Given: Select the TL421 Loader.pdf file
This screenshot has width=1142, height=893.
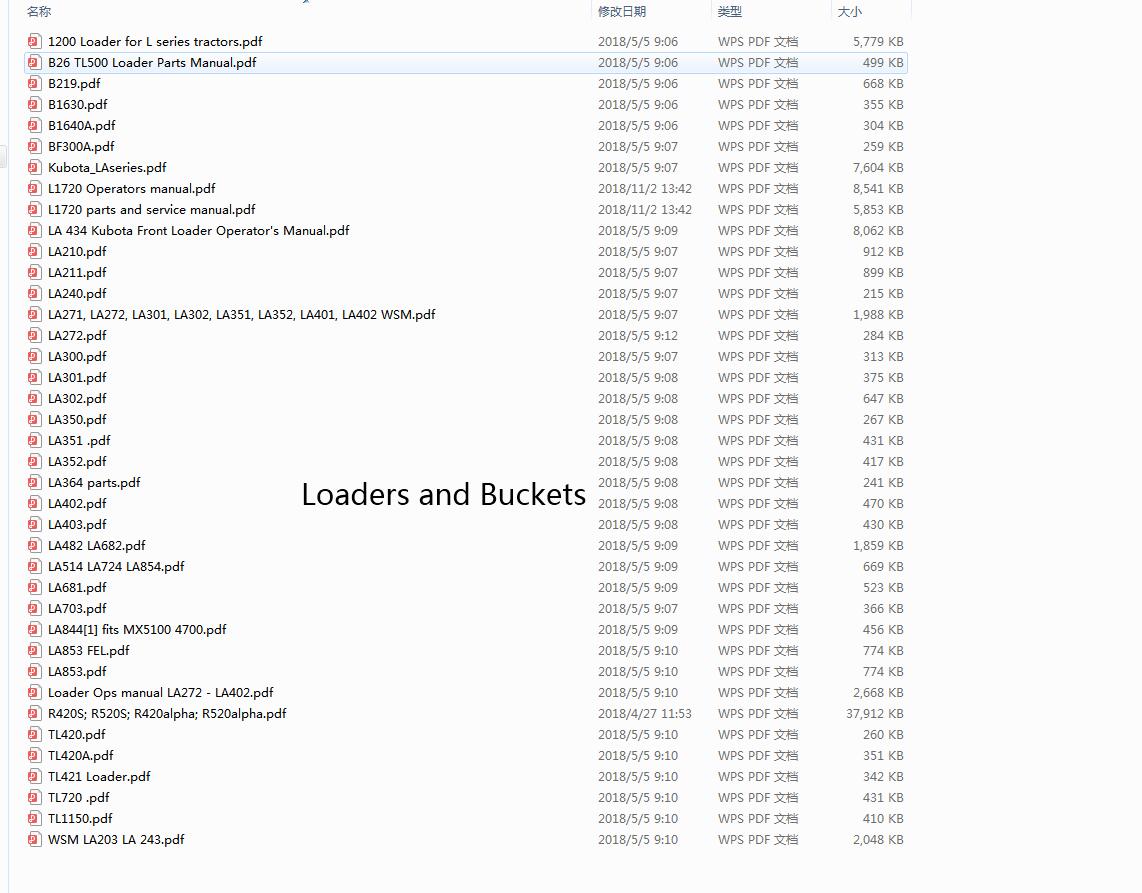Looking at the screenshot, I should click(99, 776).
